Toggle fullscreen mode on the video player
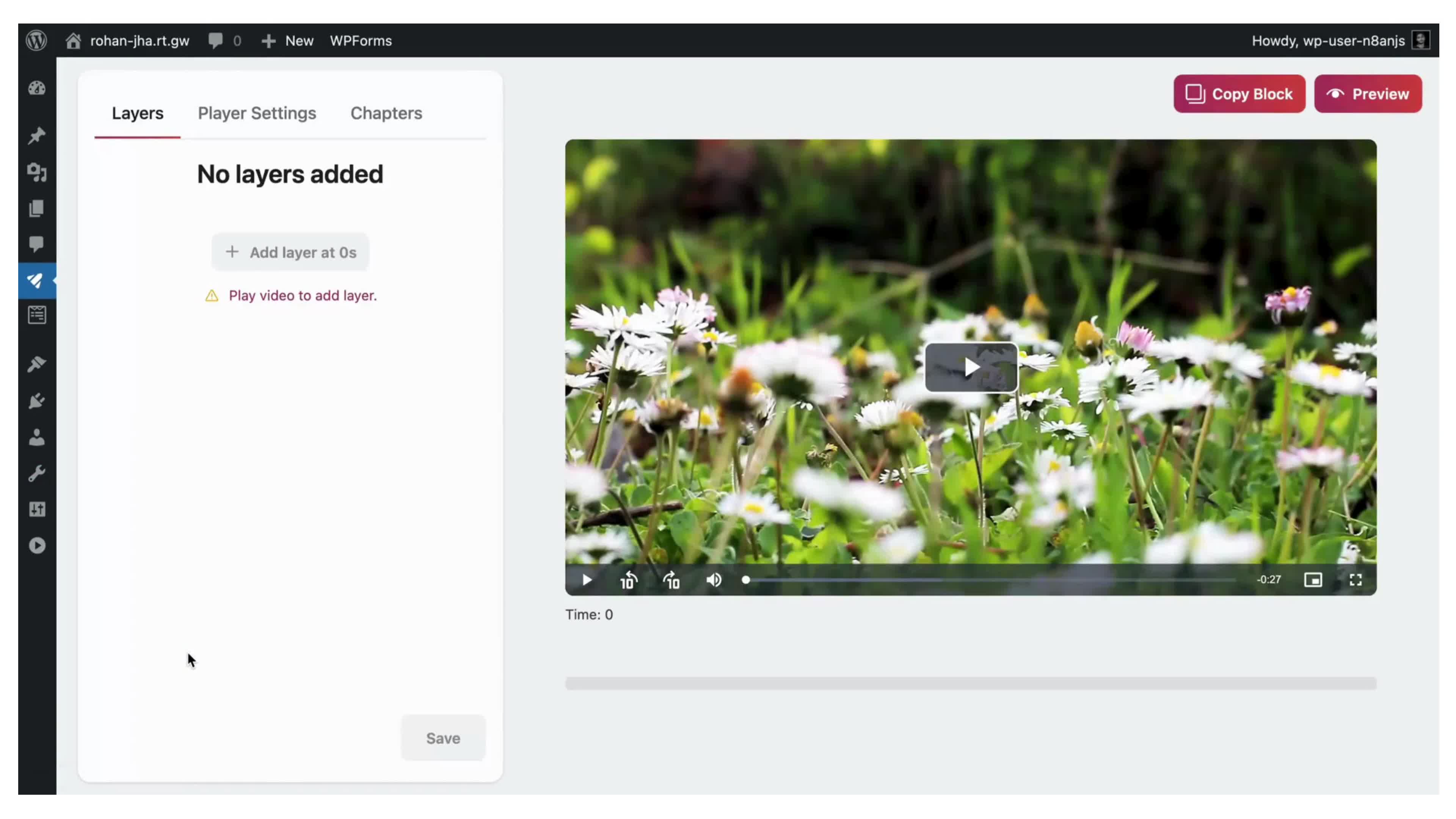The height and width of the screenshot is (819, 1456). point(1356,580)
